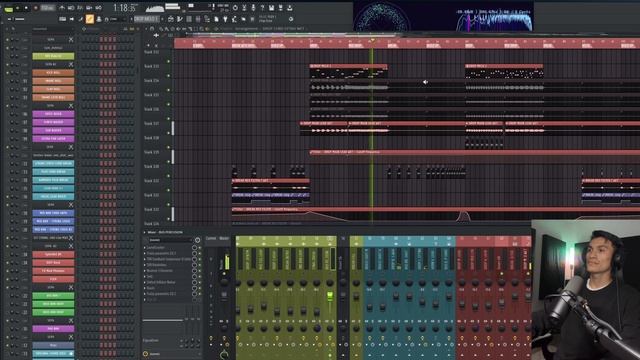Click the Piano roll view toolbar icon

tap(180, 19)
